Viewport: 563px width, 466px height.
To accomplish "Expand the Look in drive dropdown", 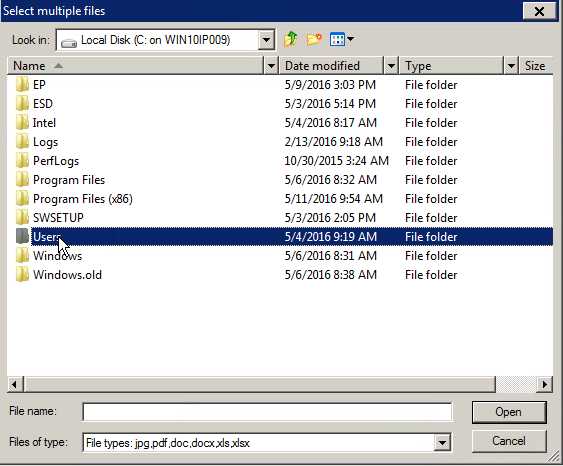I will coord(266,39).
